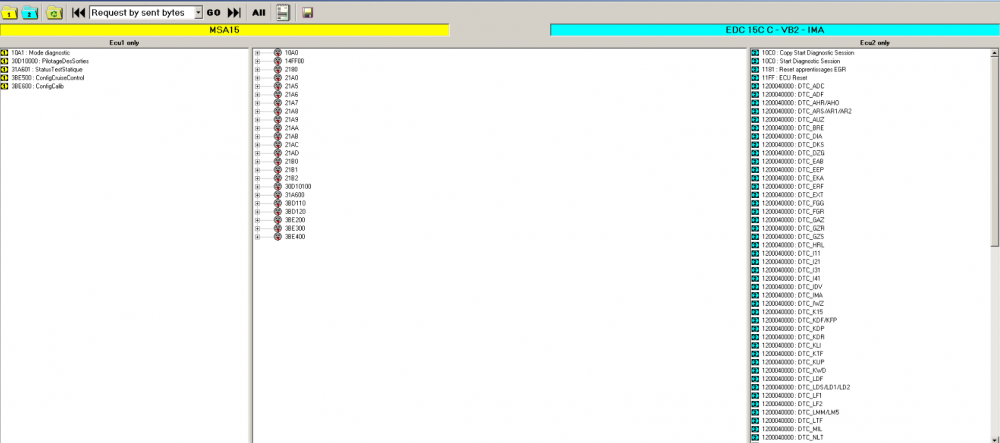1000x443 pixels.
Task: Select tree item 21AB
Action: [291, 136]
